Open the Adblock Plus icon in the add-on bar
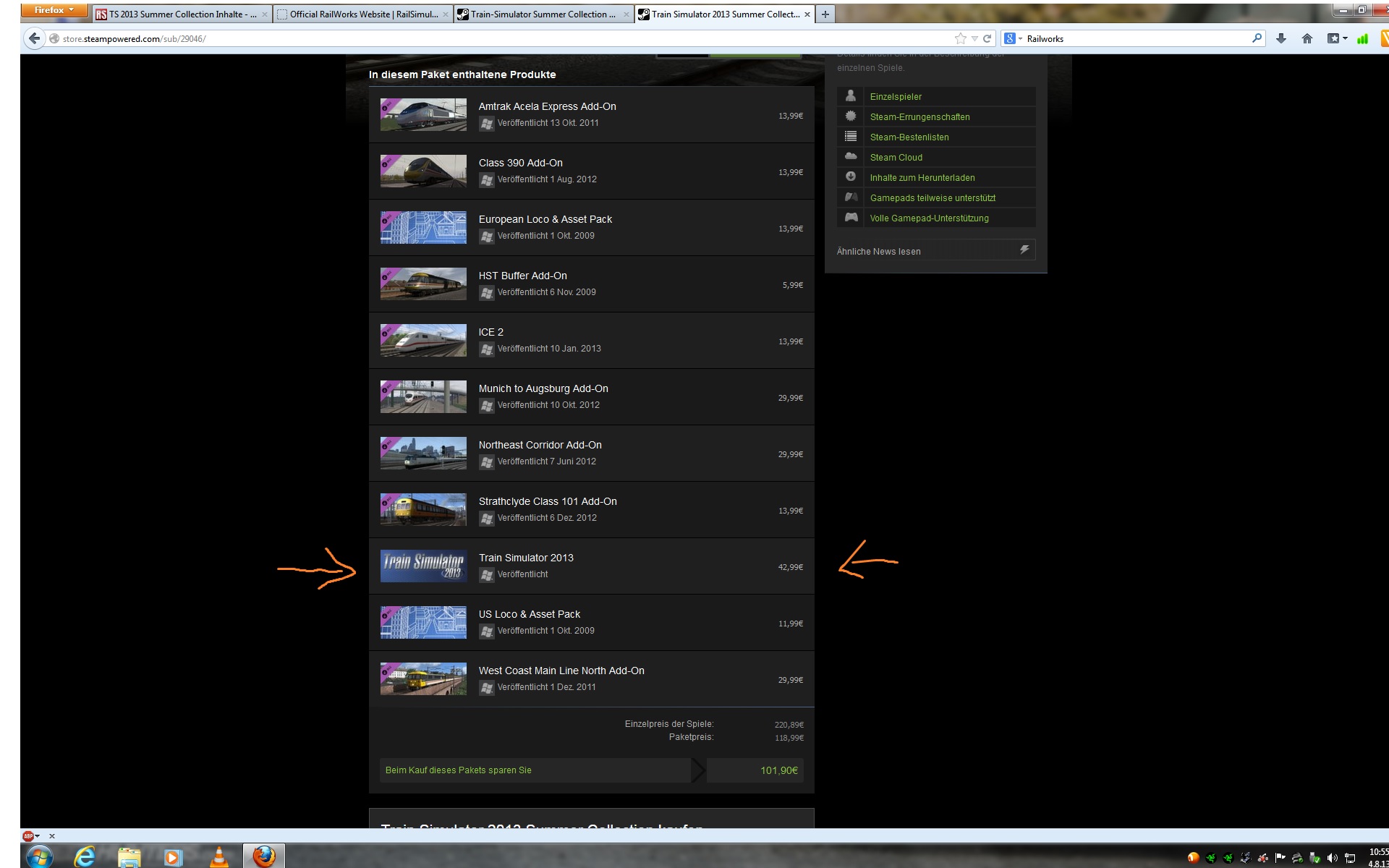Viewport: 1389px width, 868px height. click(28, 836)
